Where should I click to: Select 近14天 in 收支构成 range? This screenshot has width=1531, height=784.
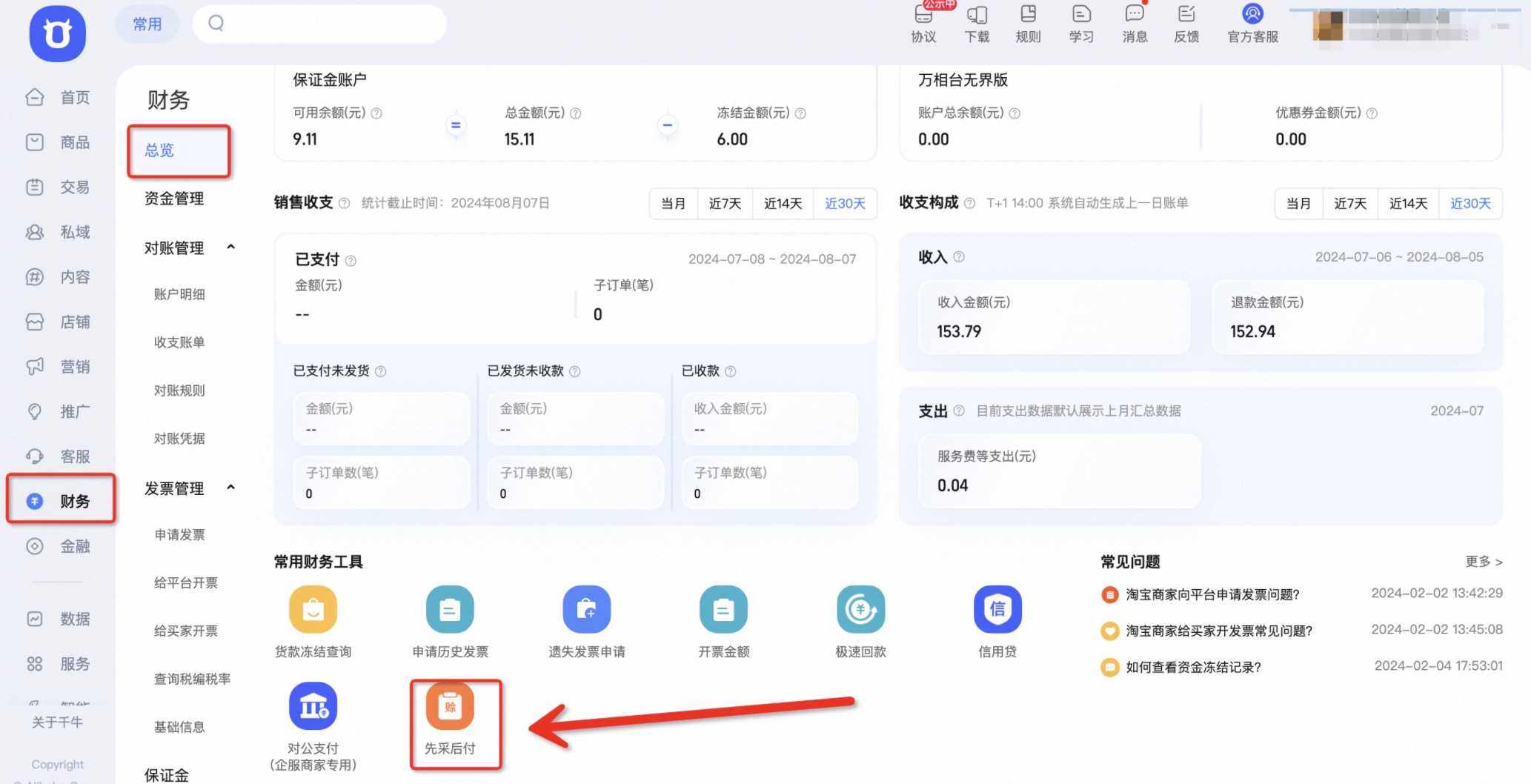pyautogui.click(x=1408, y=203)
